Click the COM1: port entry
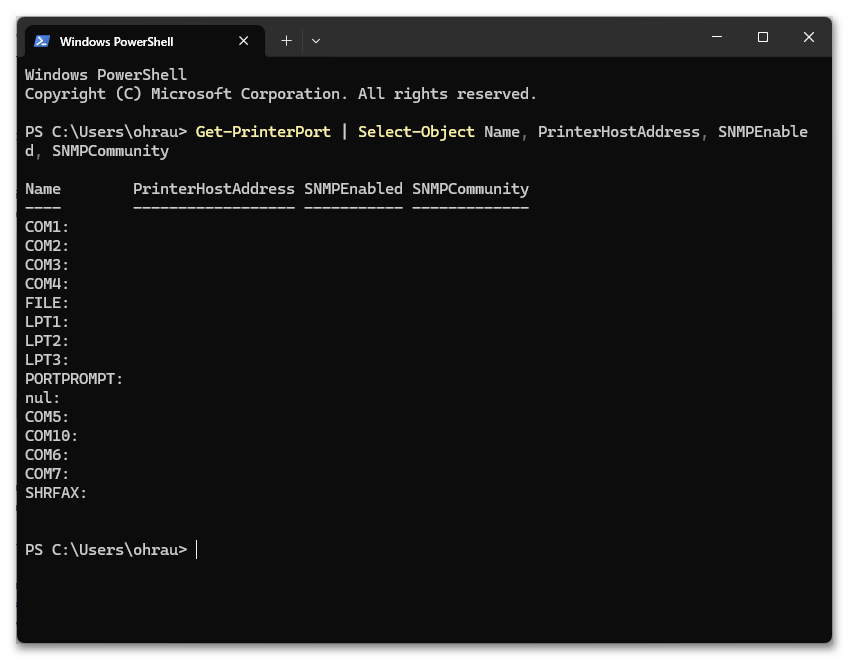Screen dimensions: 849x660 tap(47, 227)
